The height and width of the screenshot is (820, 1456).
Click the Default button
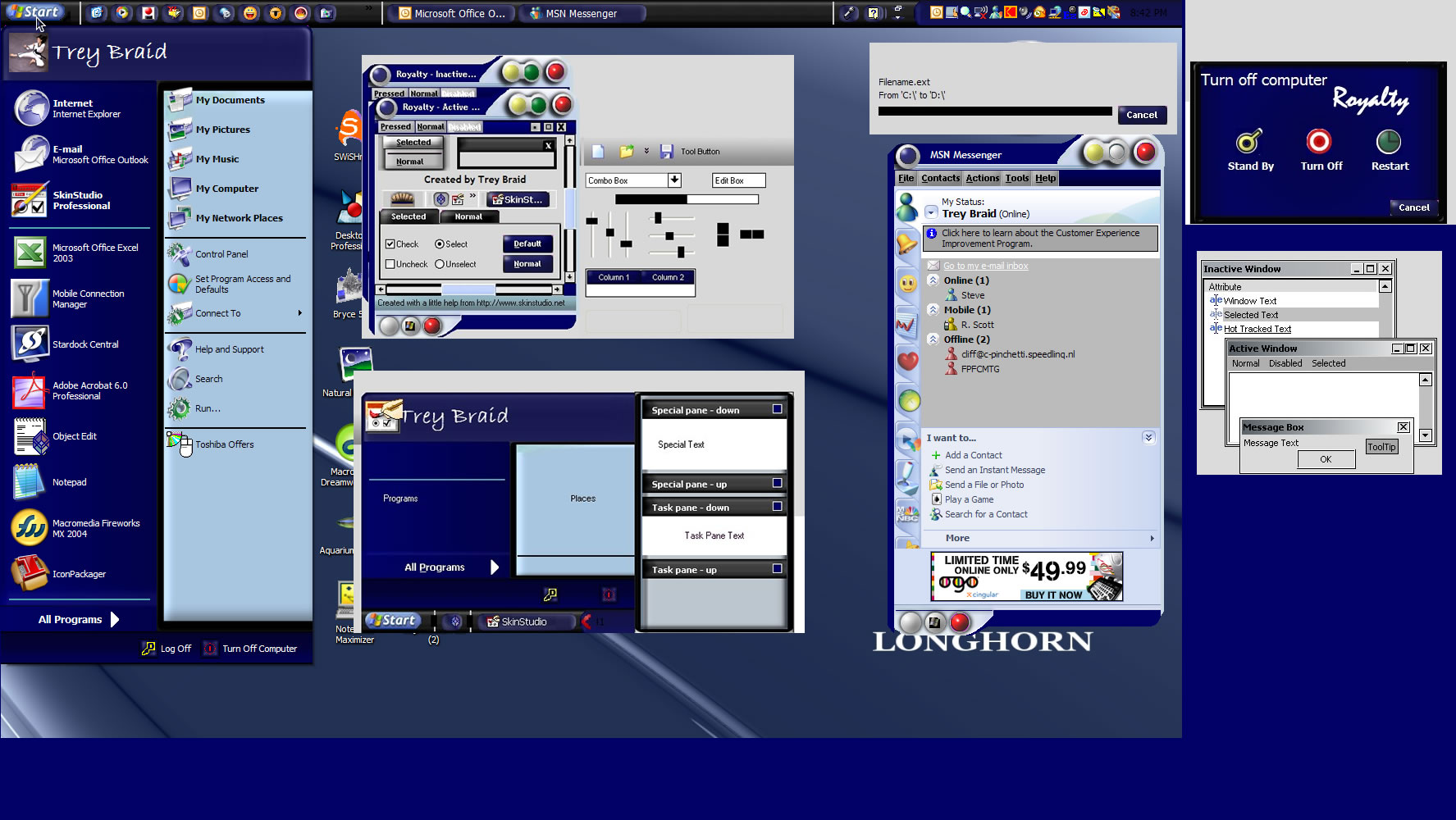click(527, 244)
